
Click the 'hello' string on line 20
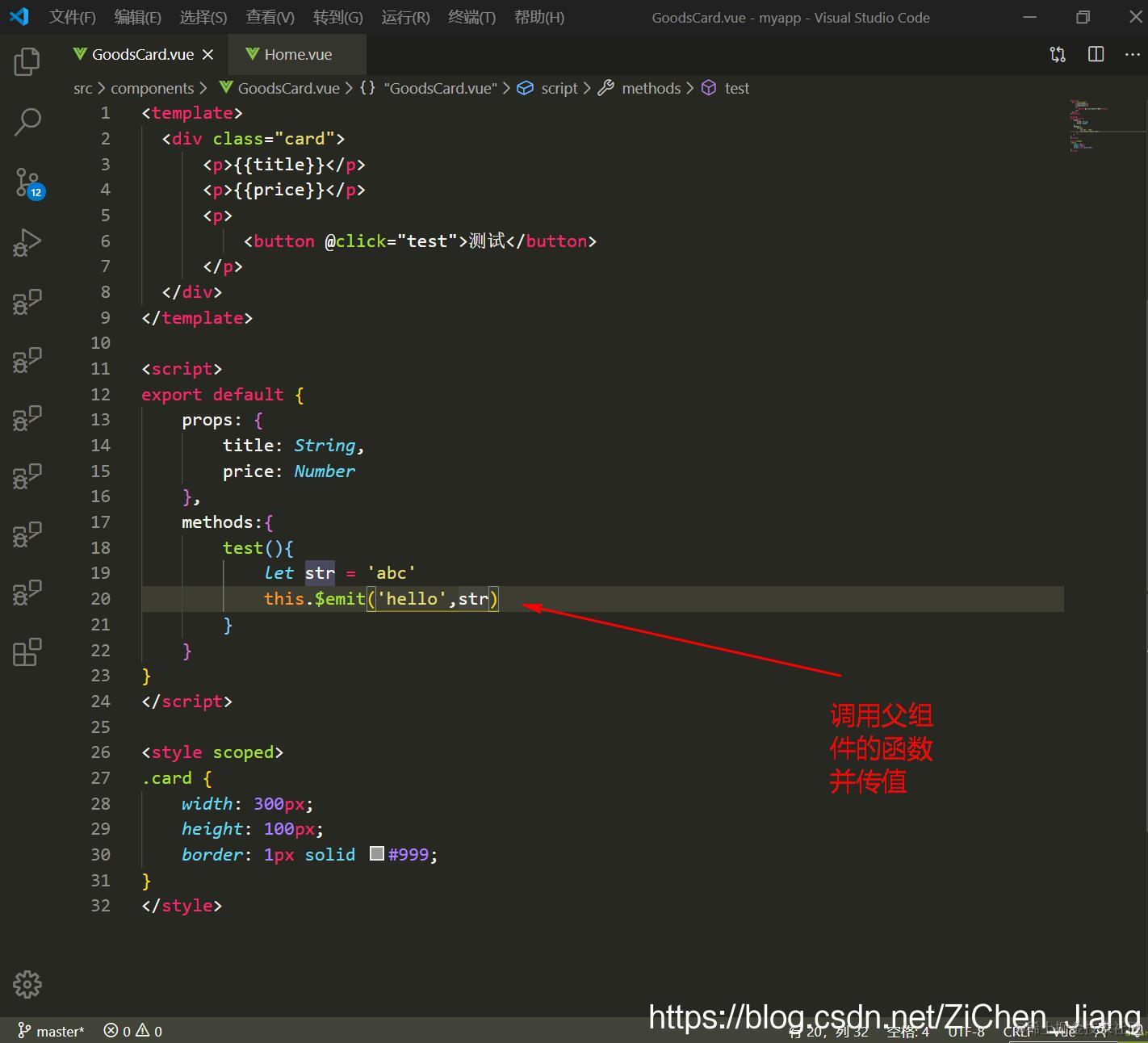coord(413,599)
